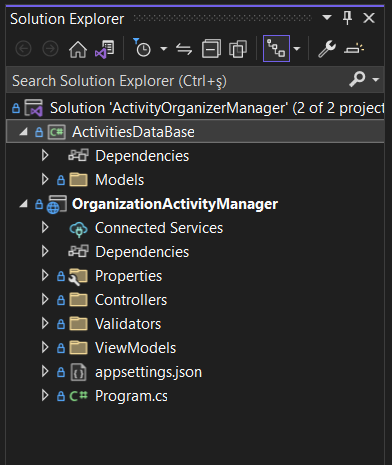Click the Properties wrench folder icon
Screen dimensions: 392x465
coord(78,277)
